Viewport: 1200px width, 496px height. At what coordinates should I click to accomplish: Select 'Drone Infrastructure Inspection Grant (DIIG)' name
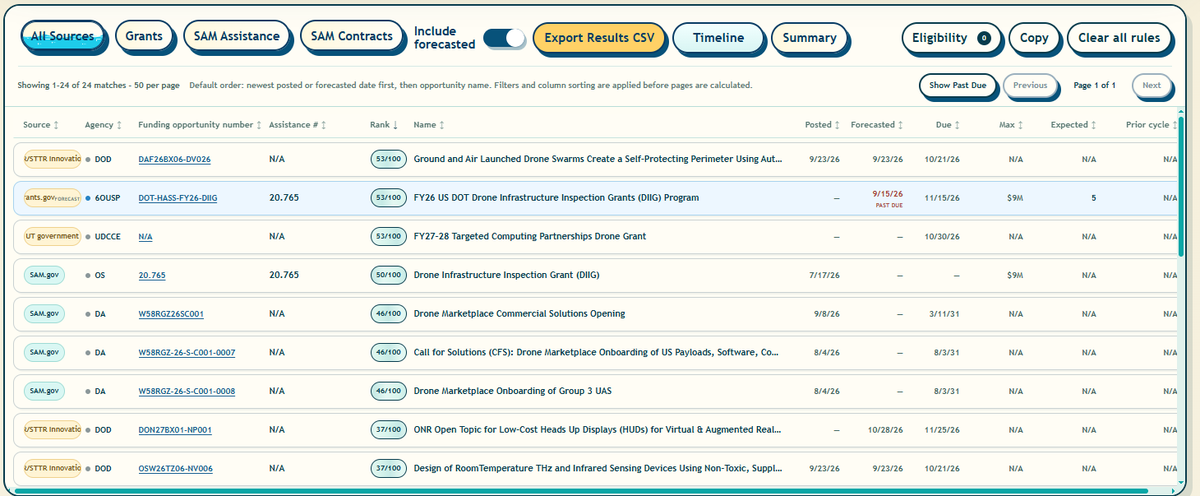point(507,275)
